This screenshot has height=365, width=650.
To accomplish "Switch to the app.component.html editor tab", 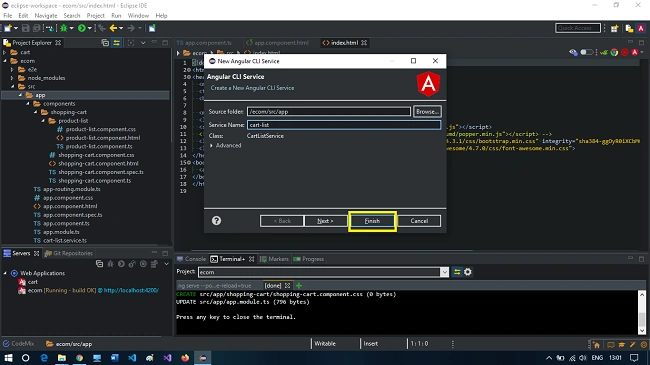I will click(277, 43).
